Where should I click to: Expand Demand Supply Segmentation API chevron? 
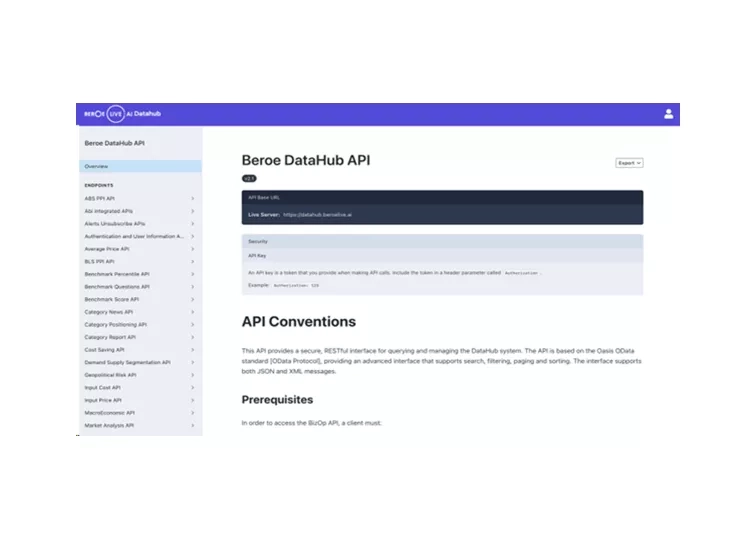tap(192, 362)
